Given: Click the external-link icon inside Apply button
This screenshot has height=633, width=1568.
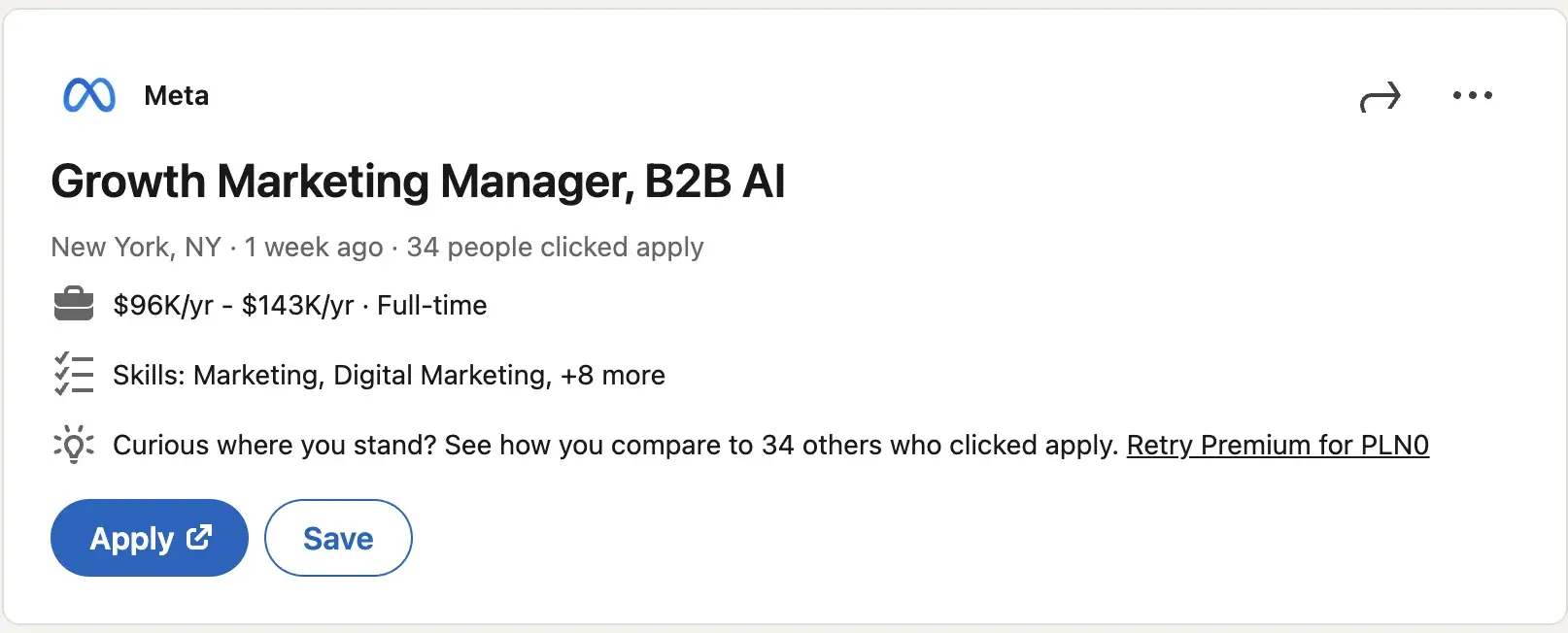Looking at the screenshot, I should (200, 537).
